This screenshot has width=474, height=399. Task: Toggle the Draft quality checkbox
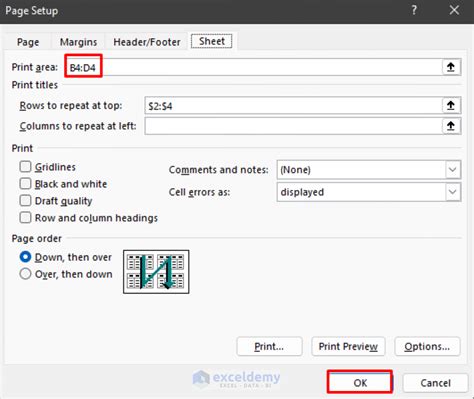click(x=25, y=201)
